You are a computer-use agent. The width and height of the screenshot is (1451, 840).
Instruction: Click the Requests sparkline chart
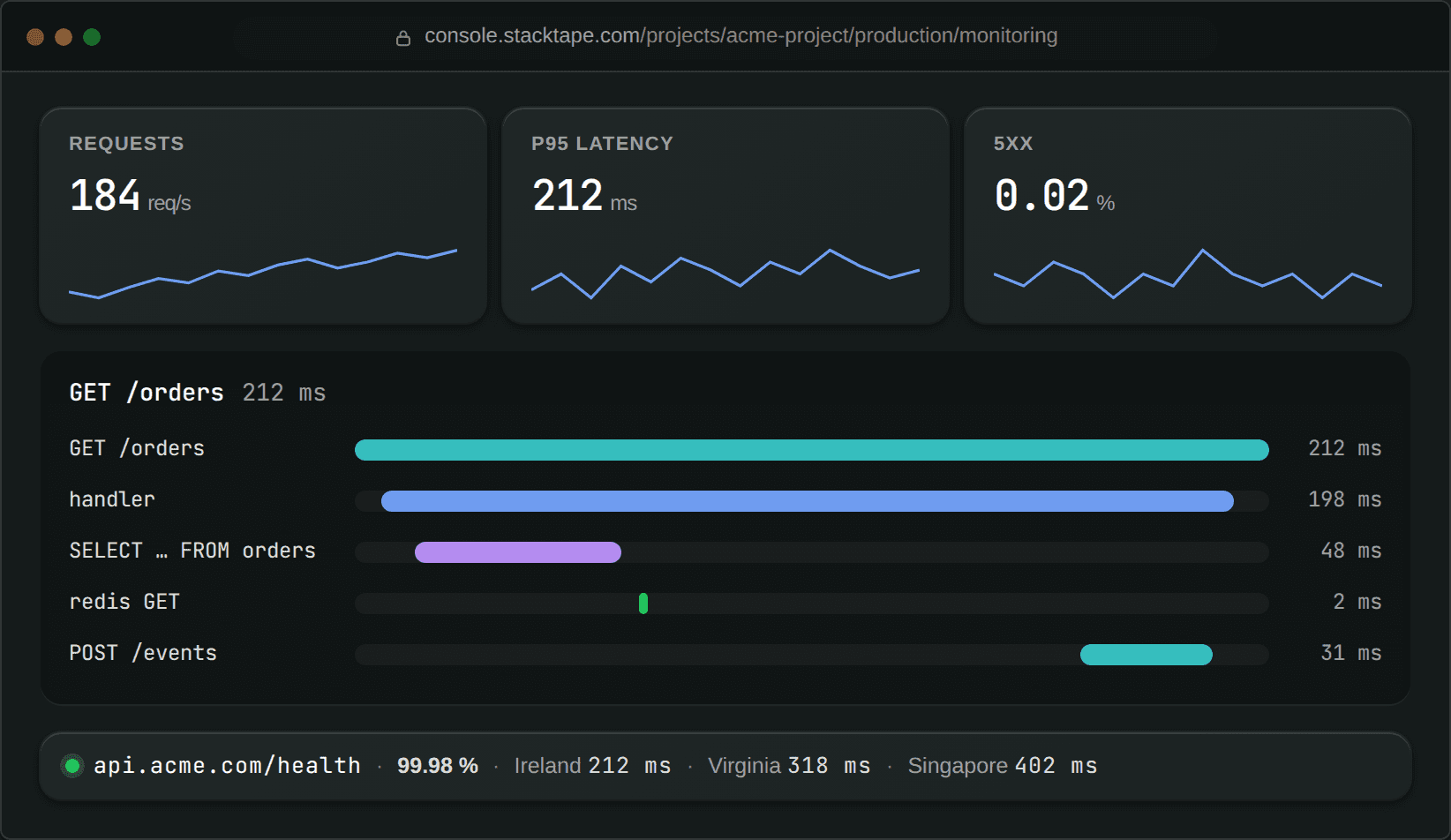pyautogui.click(x=263, y=274)
